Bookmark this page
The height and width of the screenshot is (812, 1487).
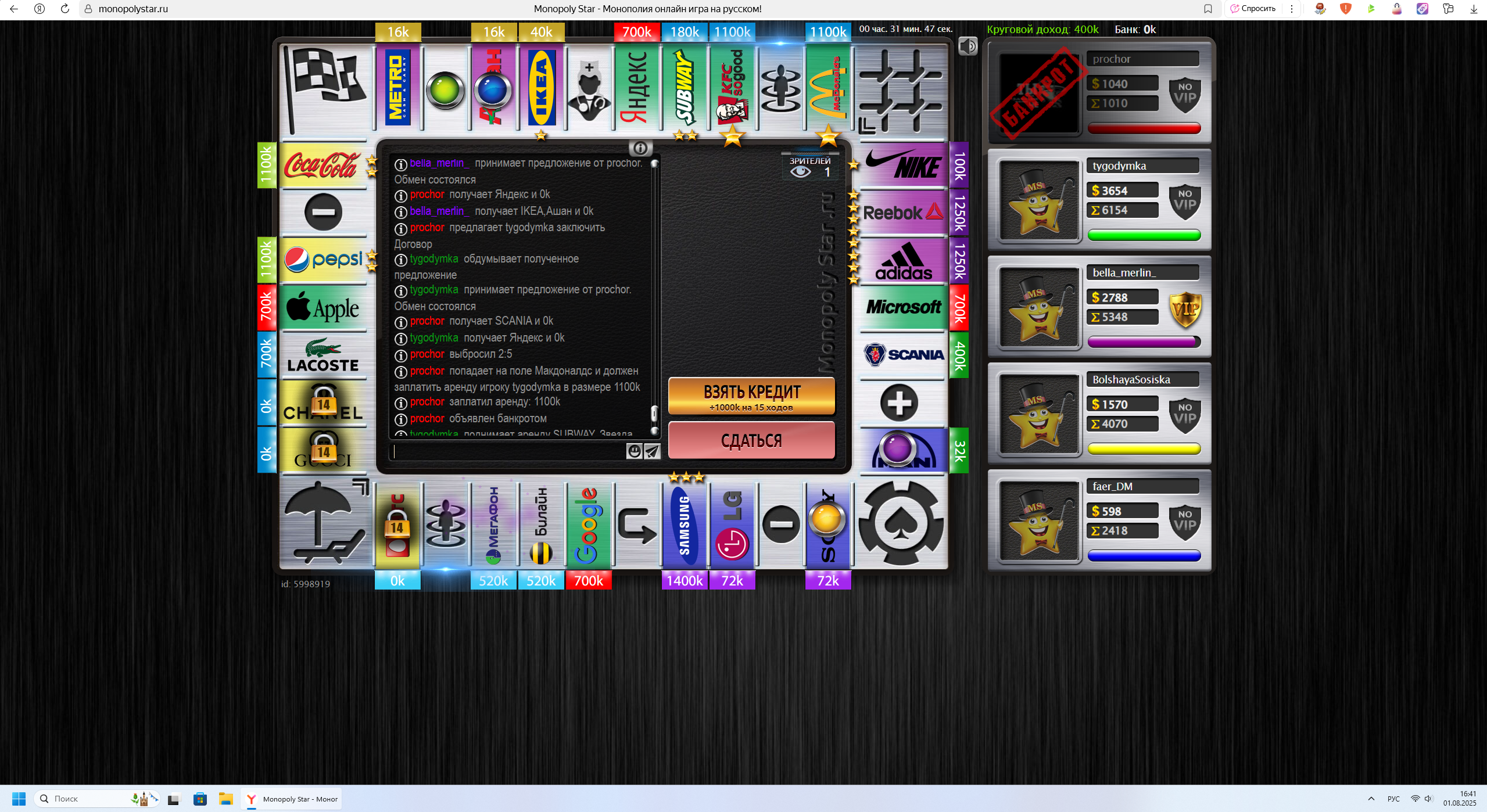[1208, 9]
